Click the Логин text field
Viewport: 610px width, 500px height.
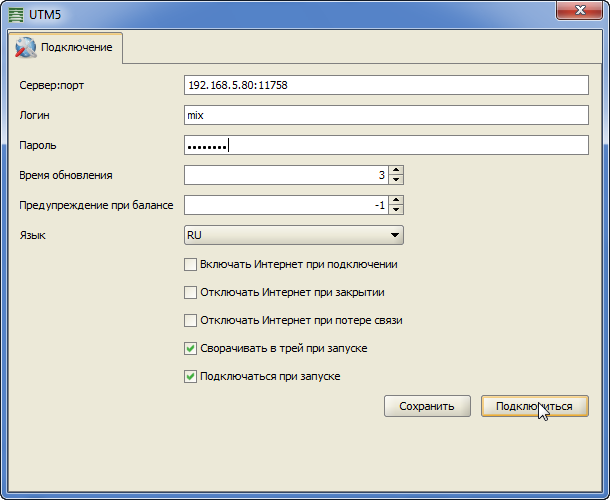pos(386,115)
